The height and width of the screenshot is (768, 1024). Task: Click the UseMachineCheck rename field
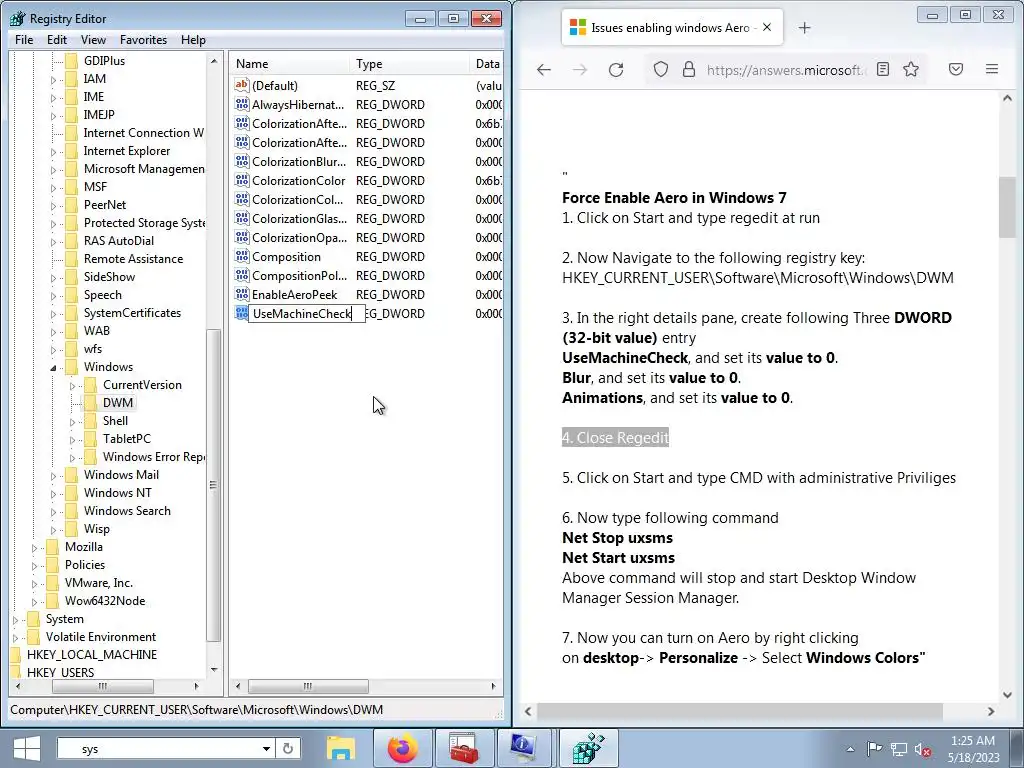pos(306,313)
